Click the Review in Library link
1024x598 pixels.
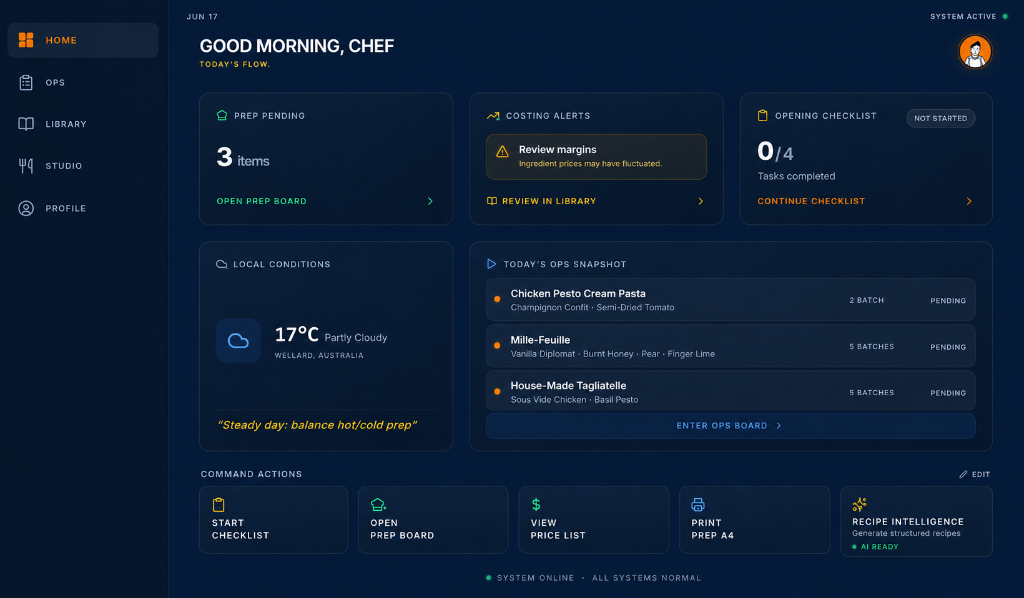[x=549, y=201]
